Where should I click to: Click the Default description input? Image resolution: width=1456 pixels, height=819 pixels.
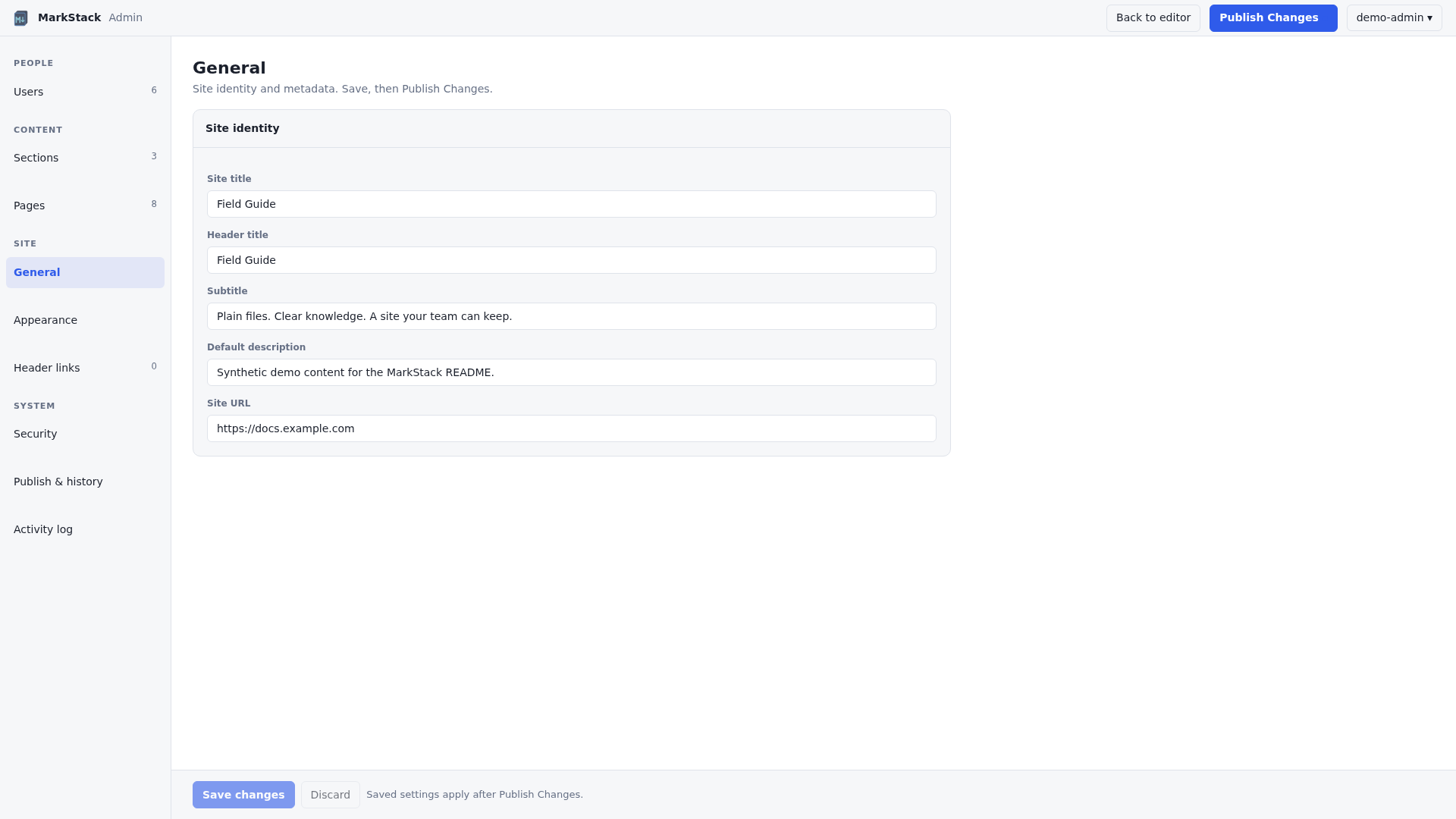point(572,372)
